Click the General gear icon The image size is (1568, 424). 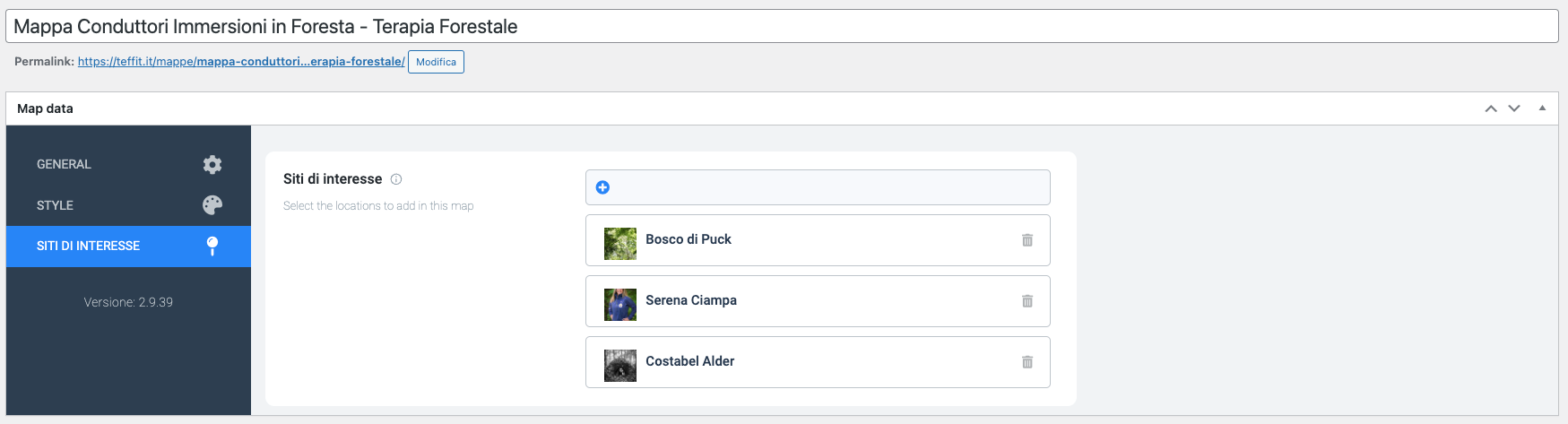(x=212, y=165)
